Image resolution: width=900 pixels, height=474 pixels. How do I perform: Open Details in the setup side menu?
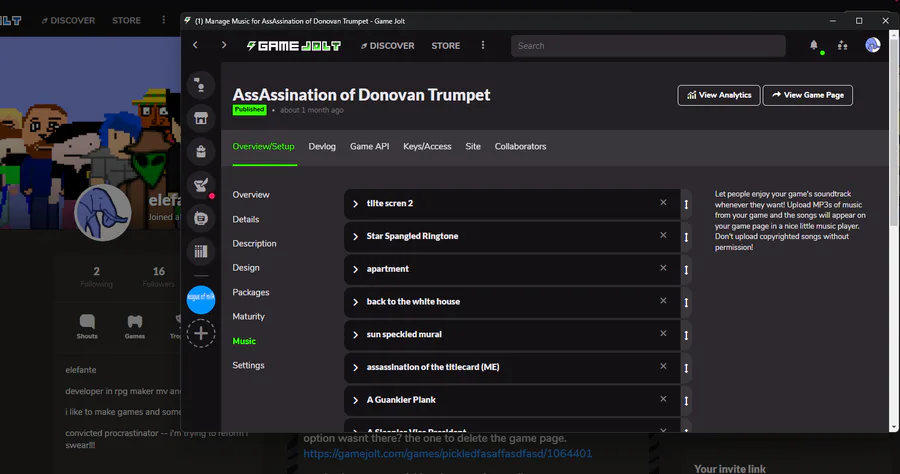(x=246, y=219)
